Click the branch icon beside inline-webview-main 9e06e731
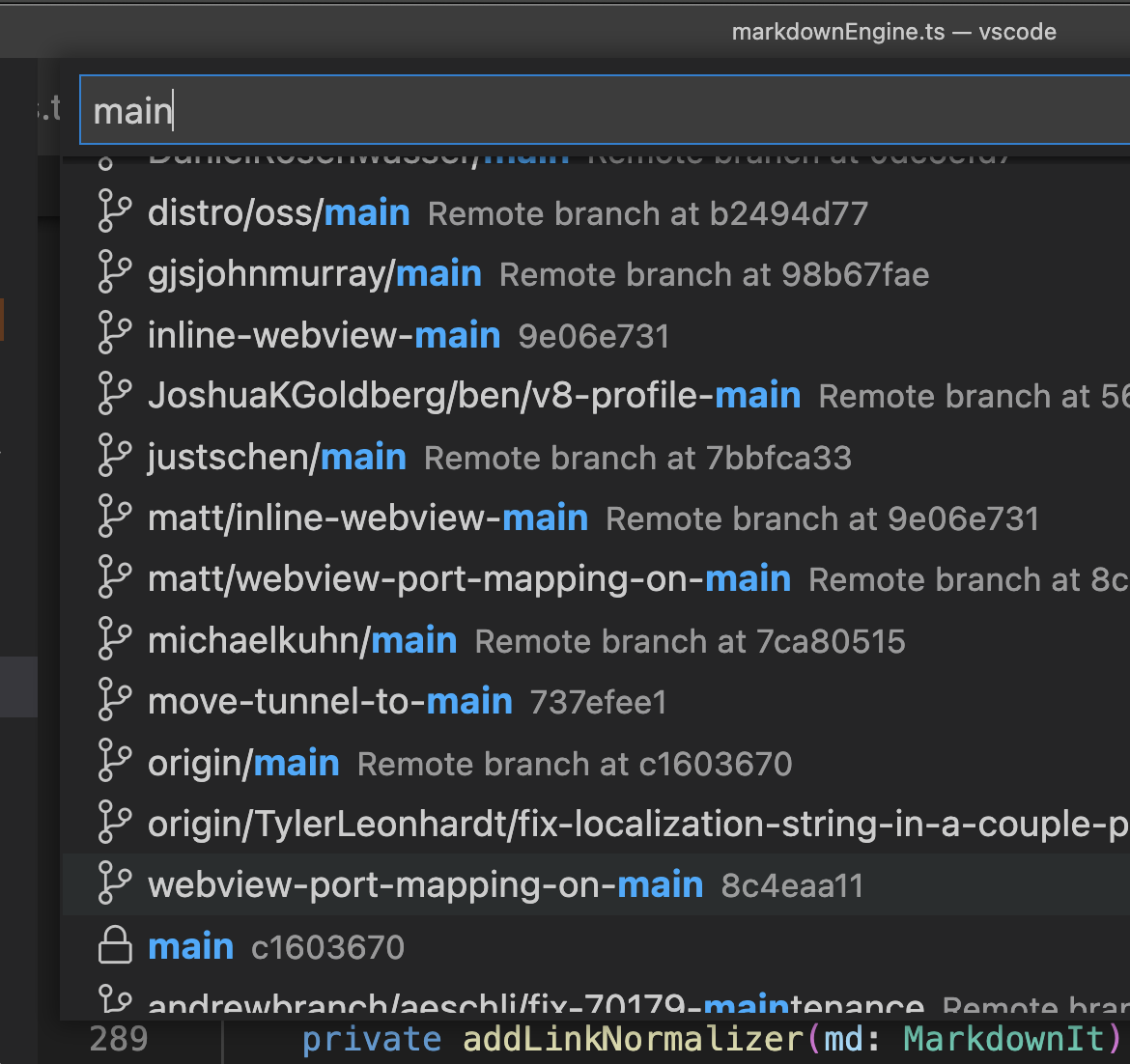 115,332
